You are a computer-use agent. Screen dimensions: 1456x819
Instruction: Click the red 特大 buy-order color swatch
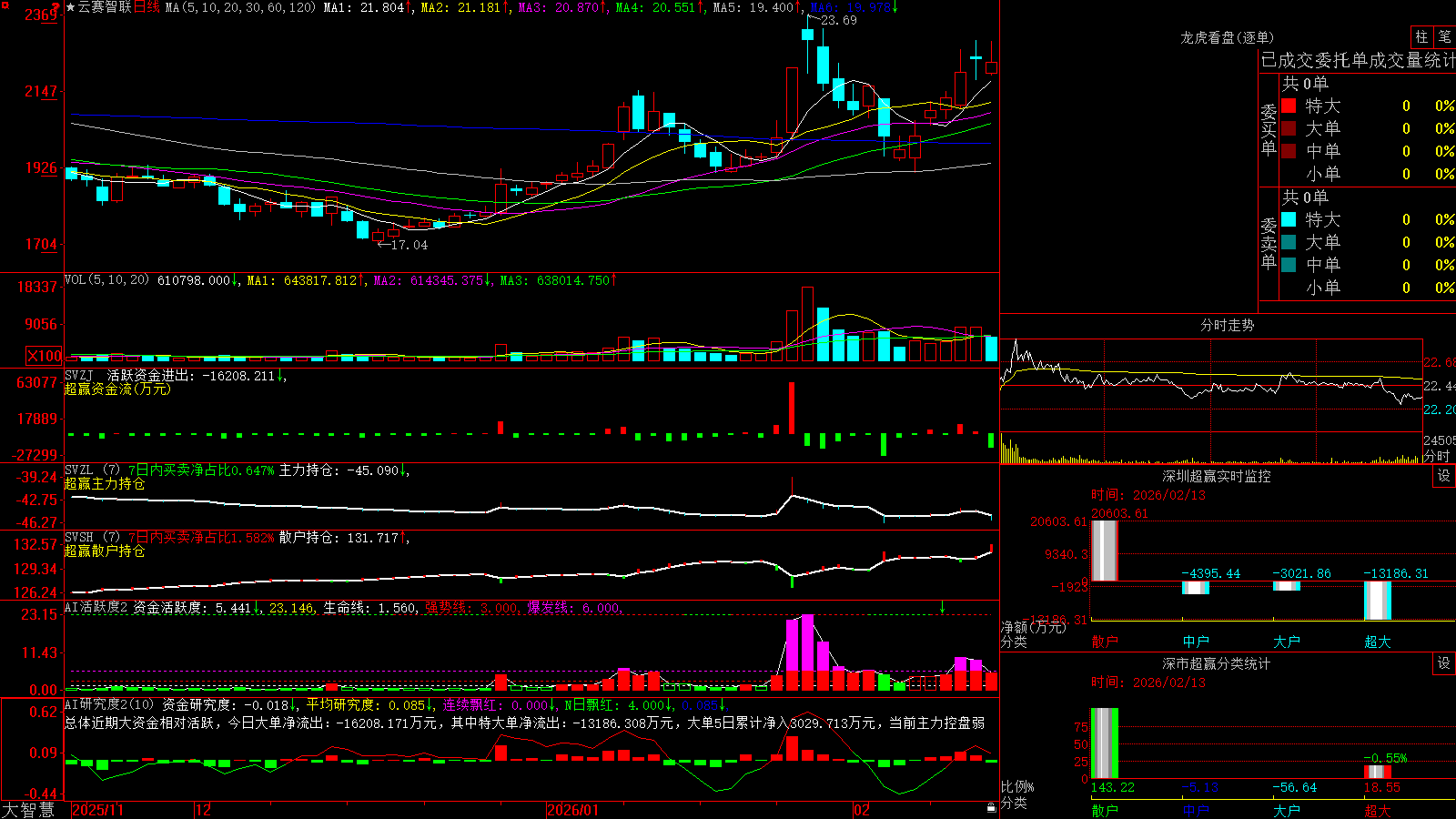pyautogui.click(x=1289, y=106)
